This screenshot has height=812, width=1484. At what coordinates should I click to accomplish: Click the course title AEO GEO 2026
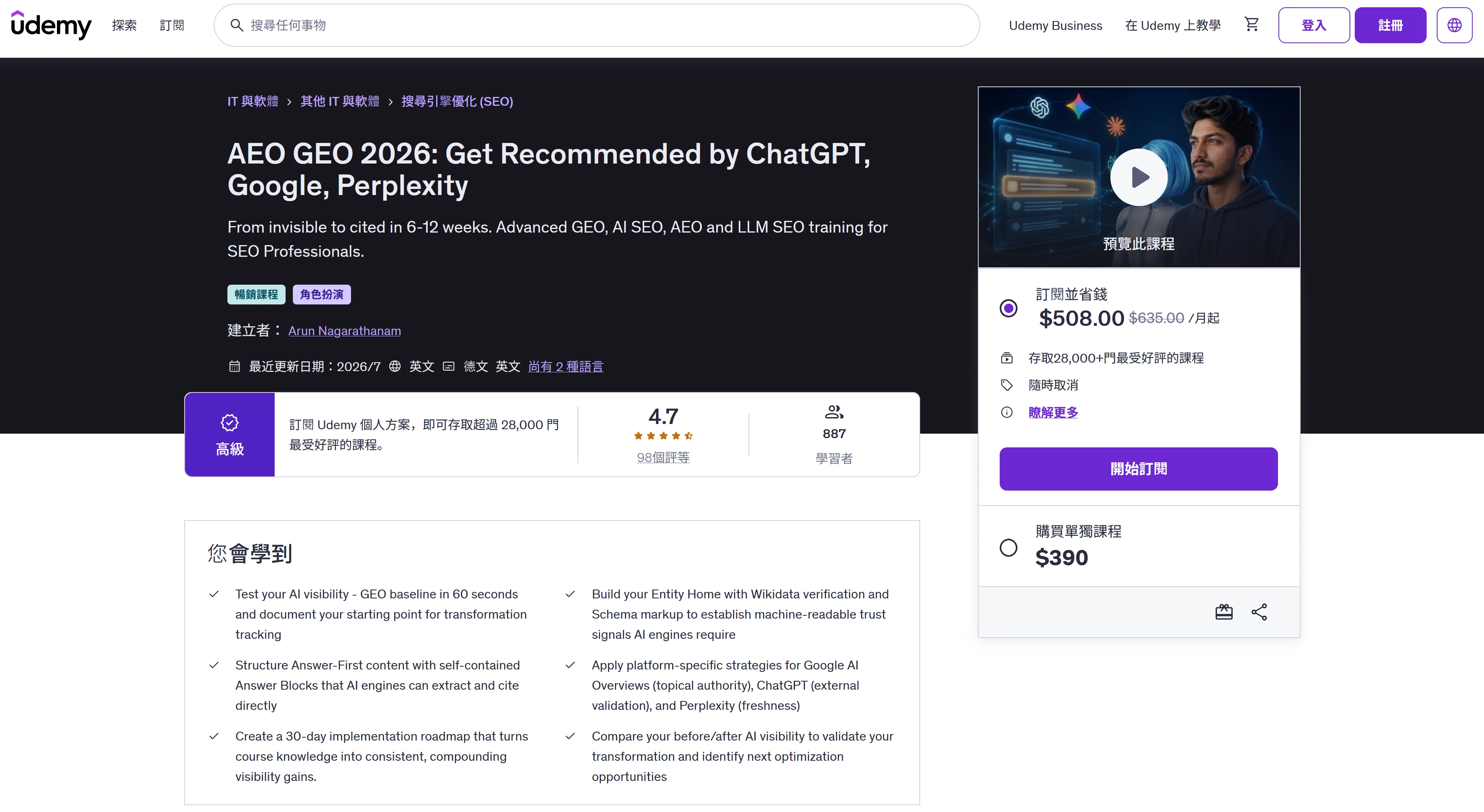click(549, 169)
